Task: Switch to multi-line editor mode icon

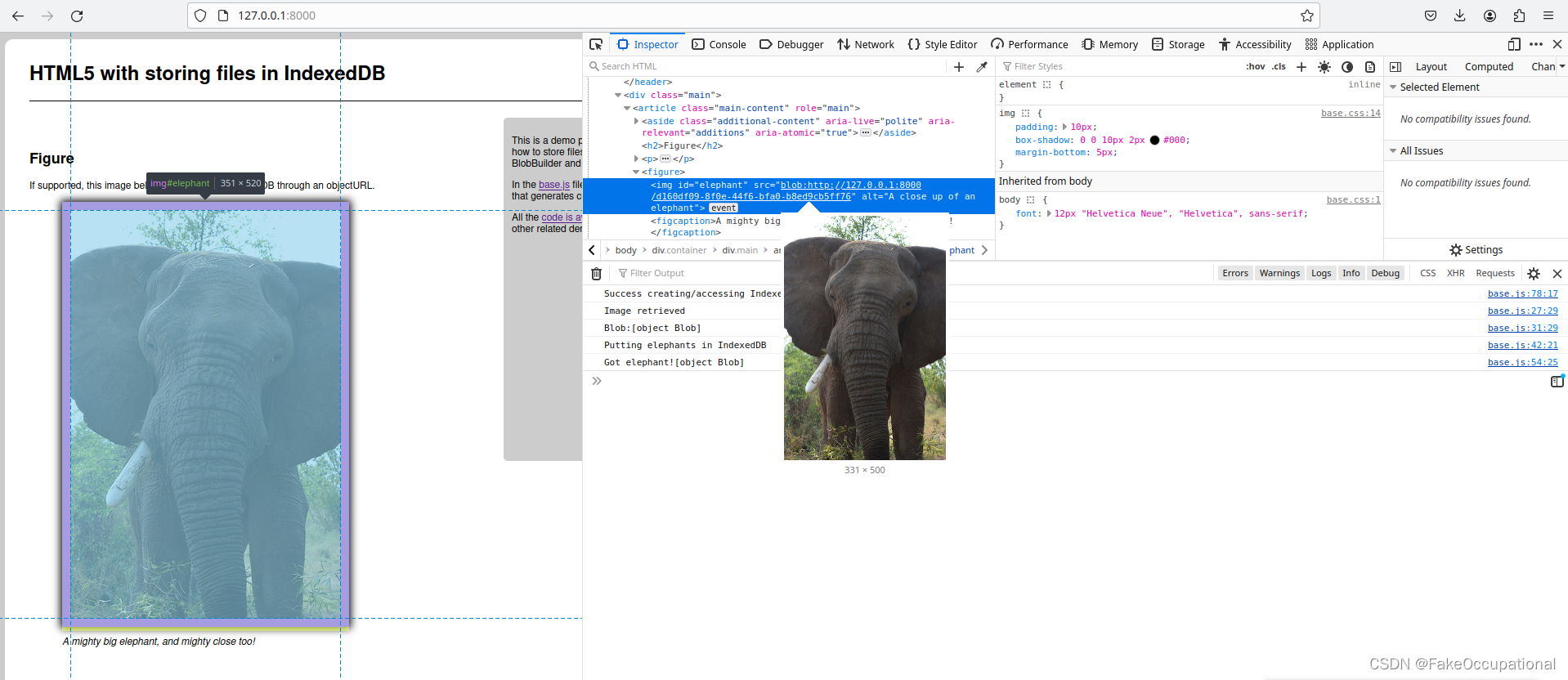Action: [1557, 381]
